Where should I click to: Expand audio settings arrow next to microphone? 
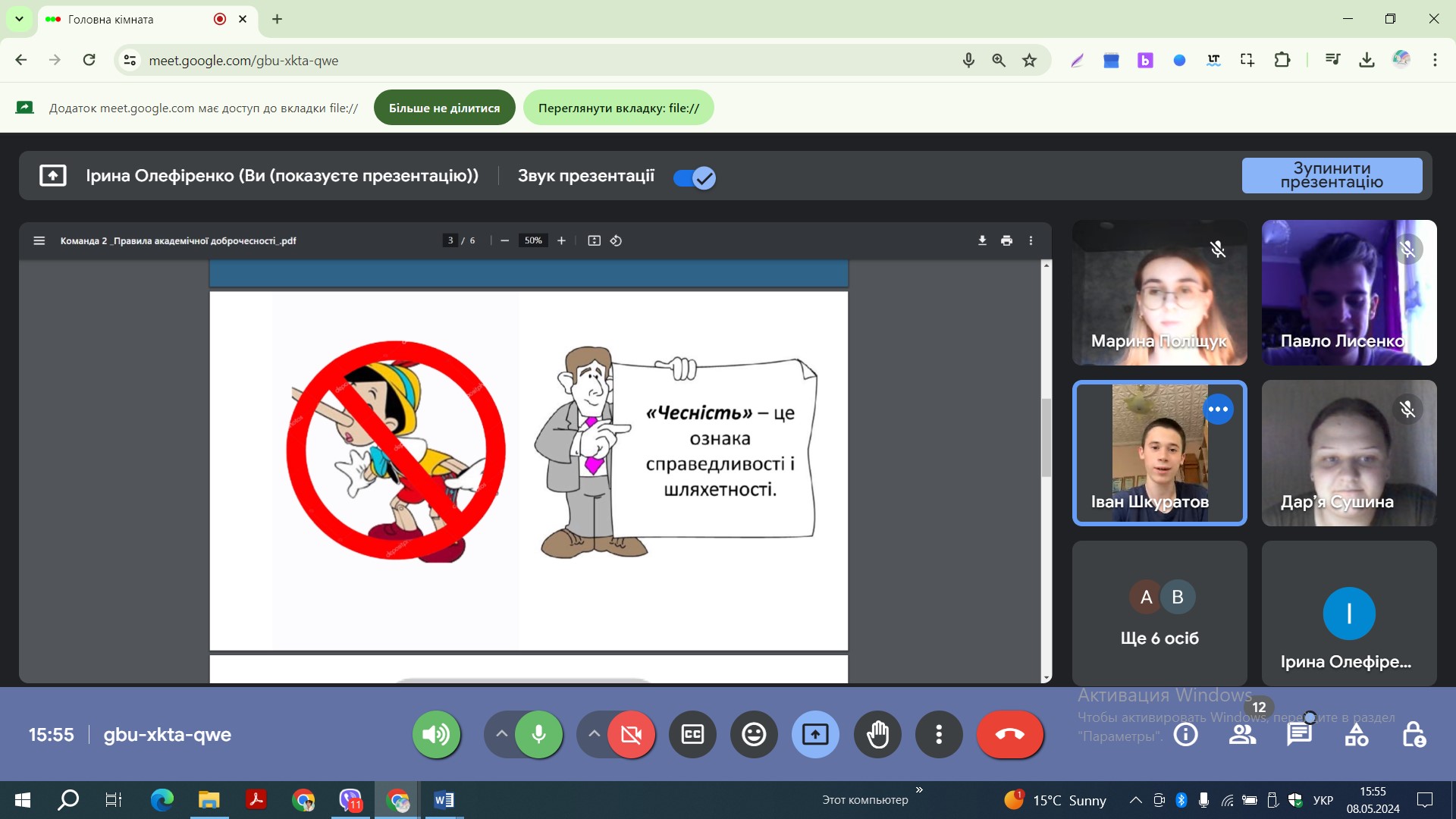tap(501, 734)
